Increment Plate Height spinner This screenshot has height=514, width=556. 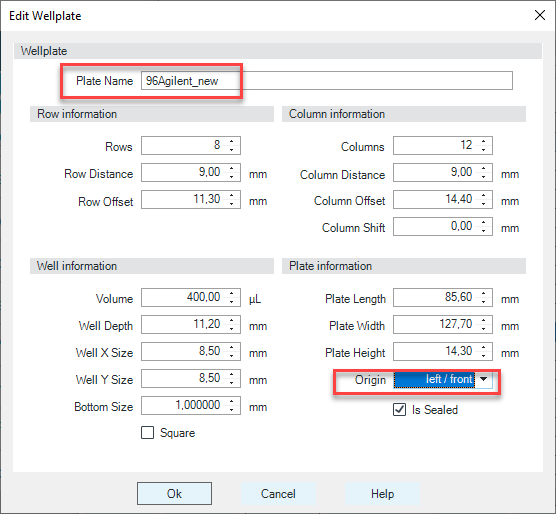point(484,347)
